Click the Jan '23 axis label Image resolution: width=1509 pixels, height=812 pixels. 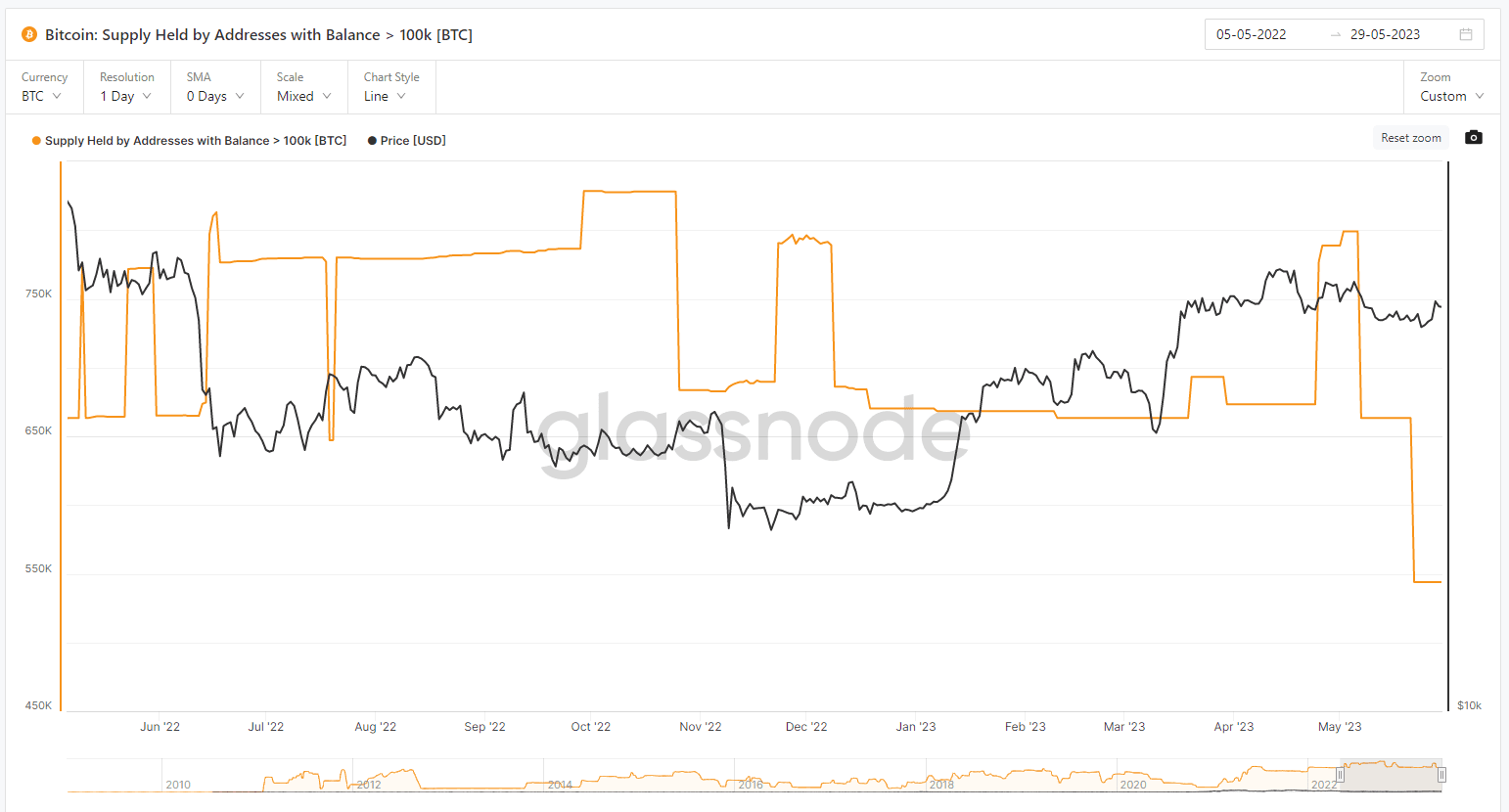[916, 727]
